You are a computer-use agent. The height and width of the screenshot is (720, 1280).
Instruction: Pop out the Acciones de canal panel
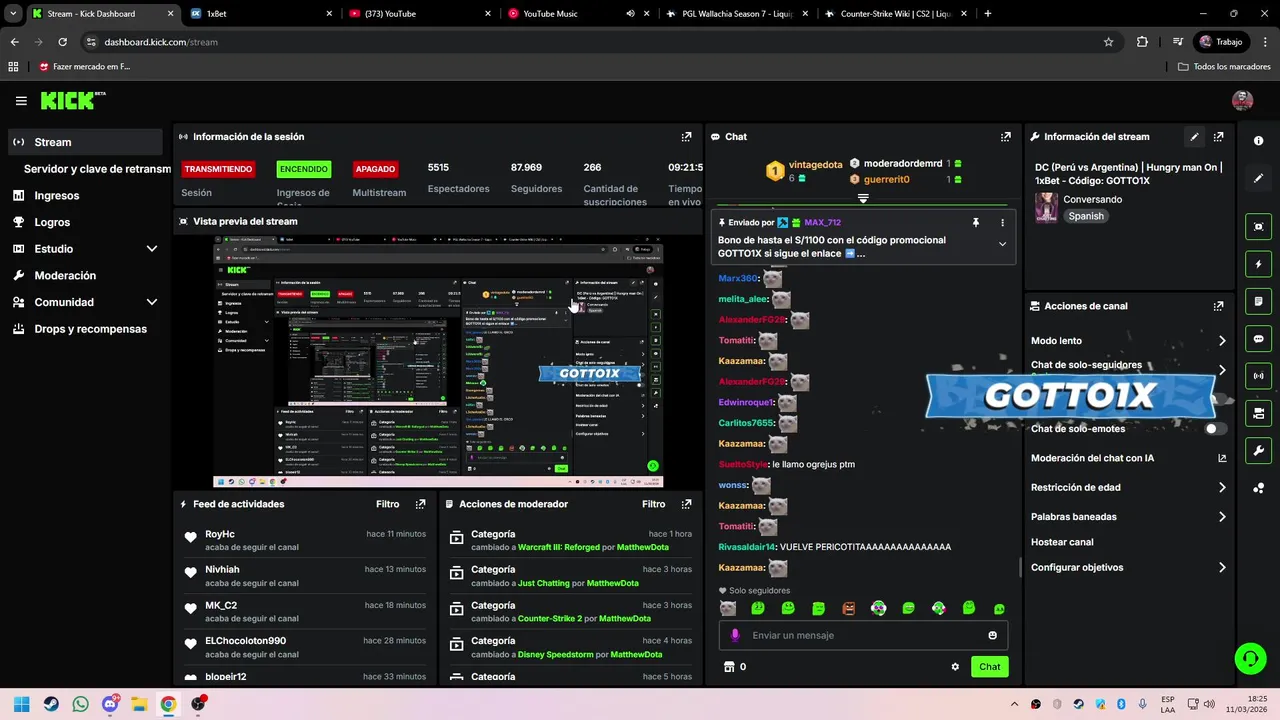coord(1218,306)
